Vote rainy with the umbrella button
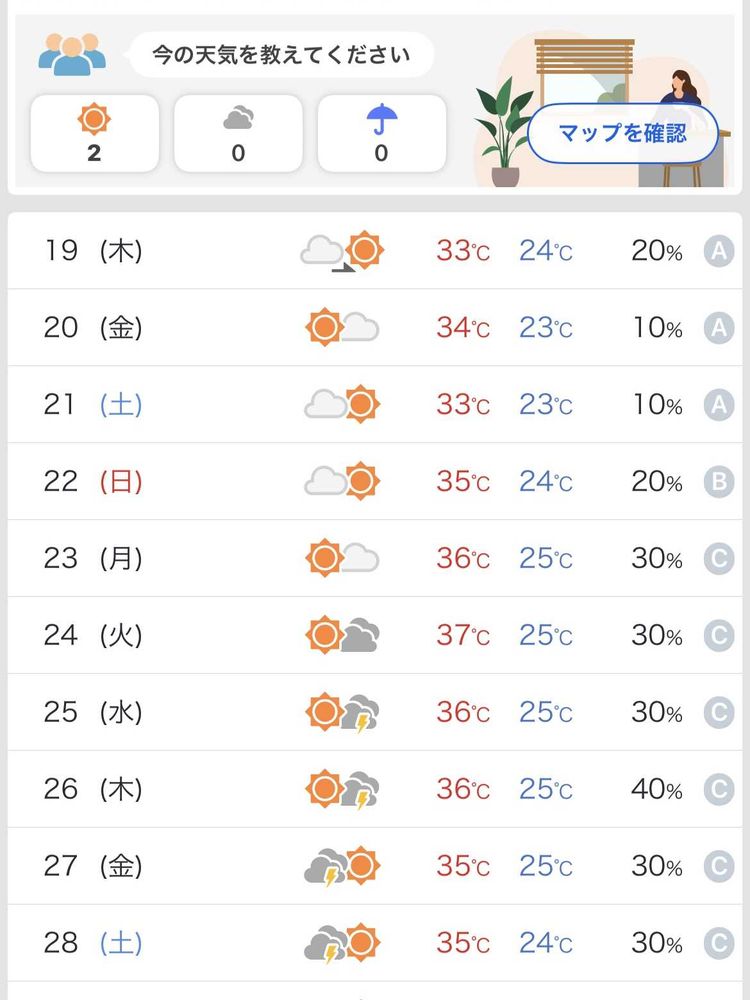 381,133
